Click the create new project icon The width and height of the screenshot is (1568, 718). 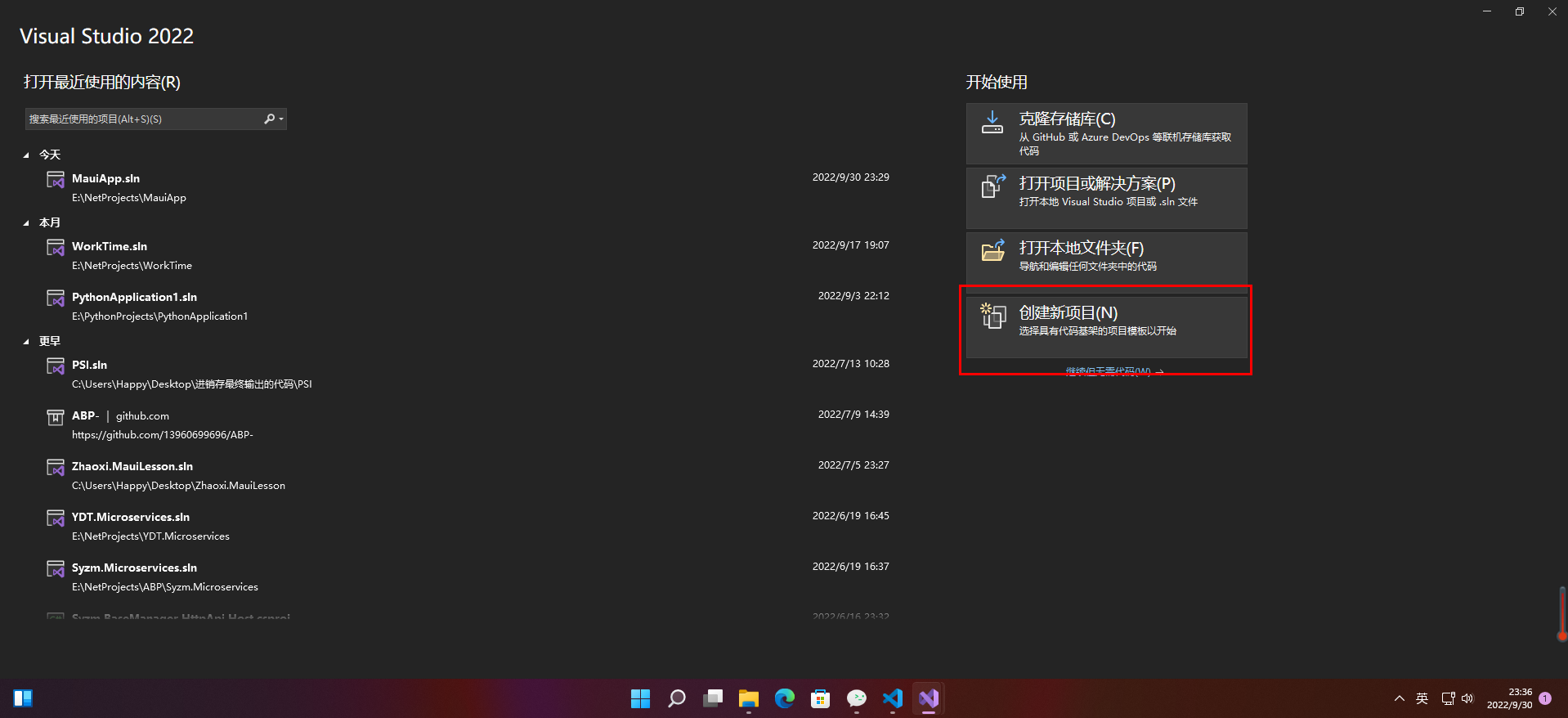tap(992, 316)
